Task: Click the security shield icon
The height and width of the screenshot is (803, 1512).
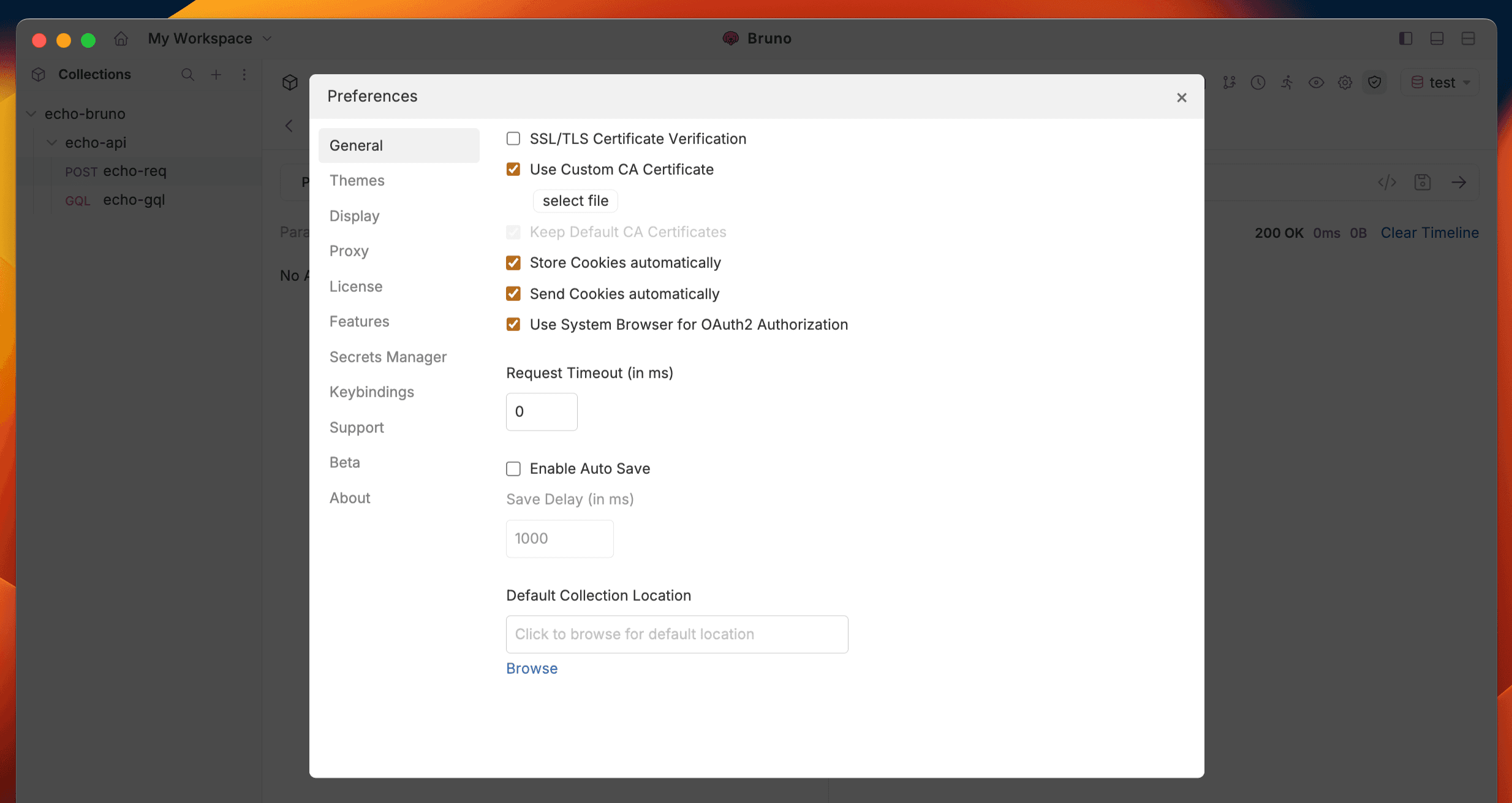Action: [1374, 83]
